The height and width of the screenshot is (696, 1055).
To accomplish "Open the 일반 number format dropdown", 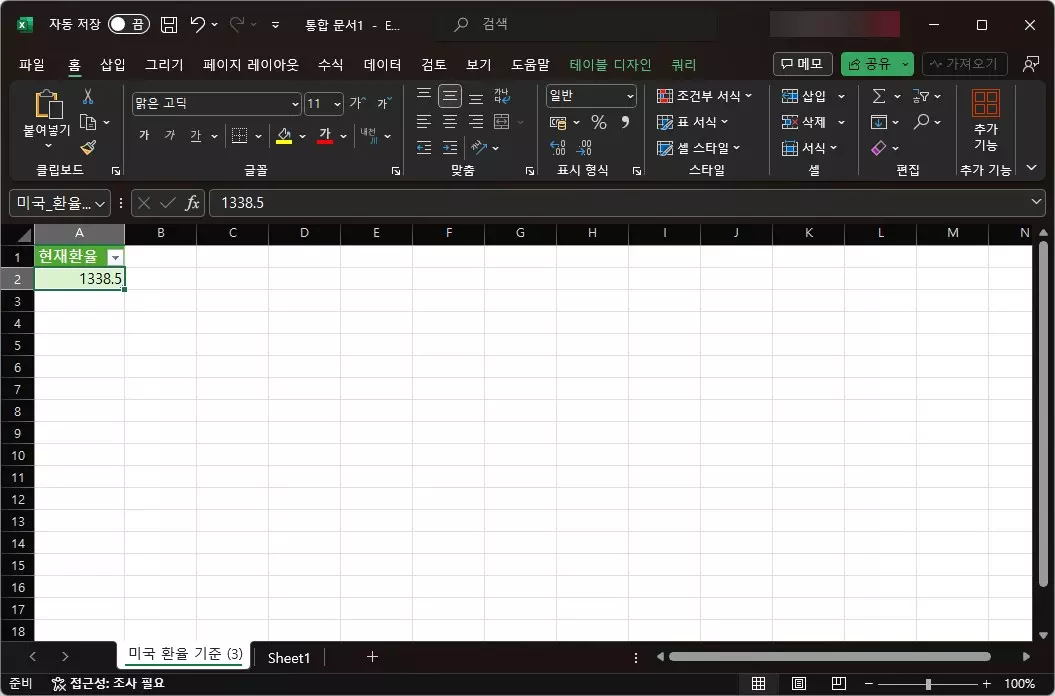I will pyautogui.click(x=630, y=96).
